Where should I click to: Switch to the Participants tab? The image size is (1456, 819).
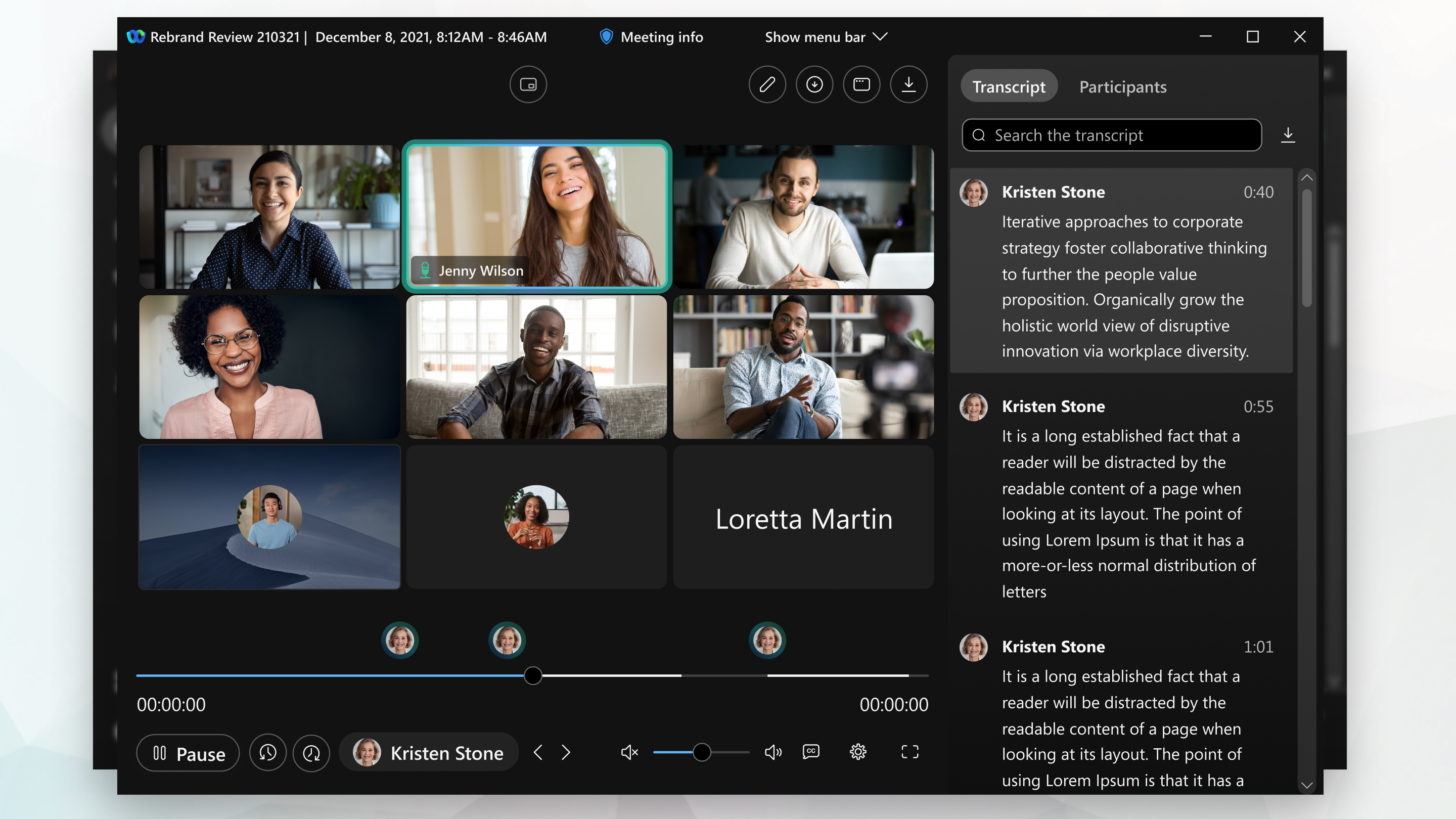[x=1122, y=86]
